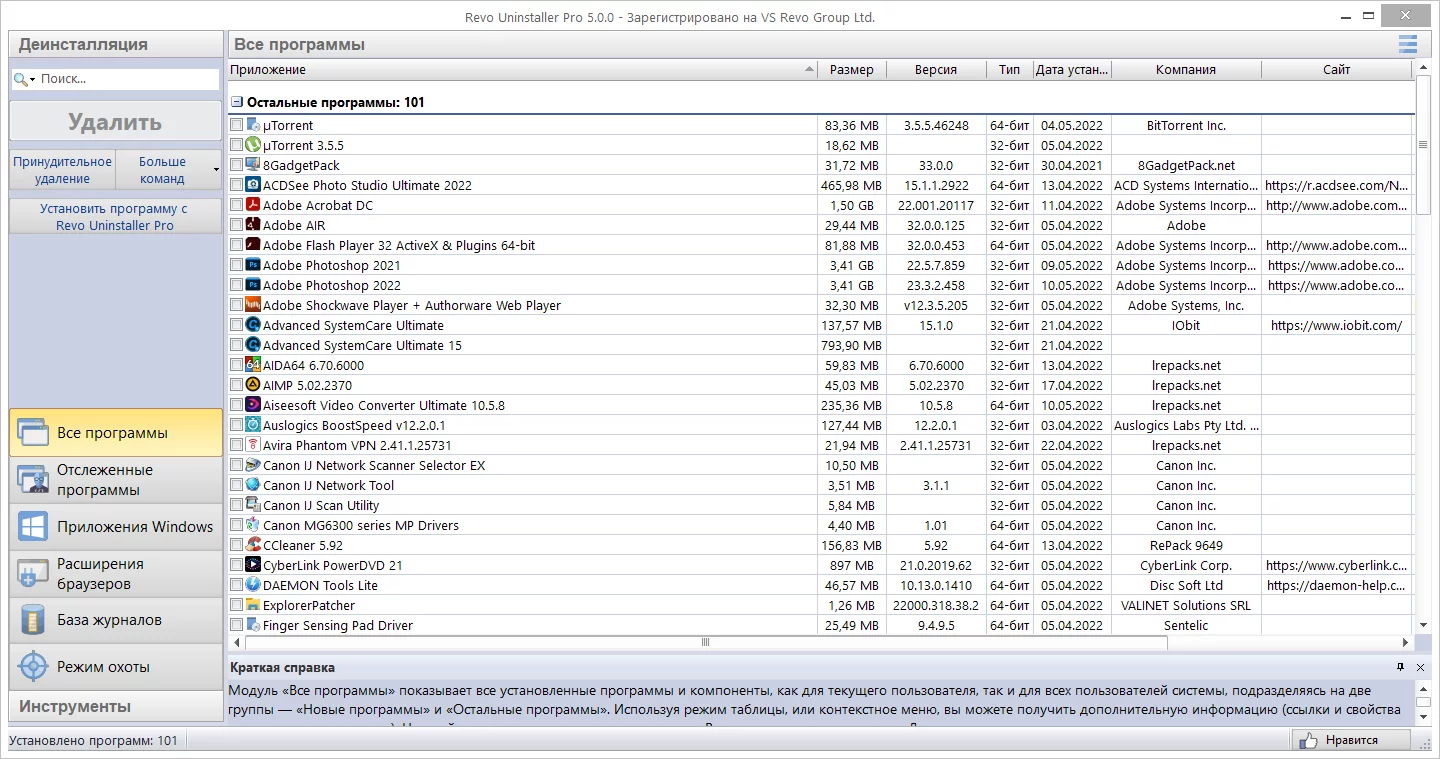Image resolution: width=1440 pixels, height=759 pixels.
Task: Expand the Больше команд dropdown
Action: pyautogui.click(x=168, y=170)
